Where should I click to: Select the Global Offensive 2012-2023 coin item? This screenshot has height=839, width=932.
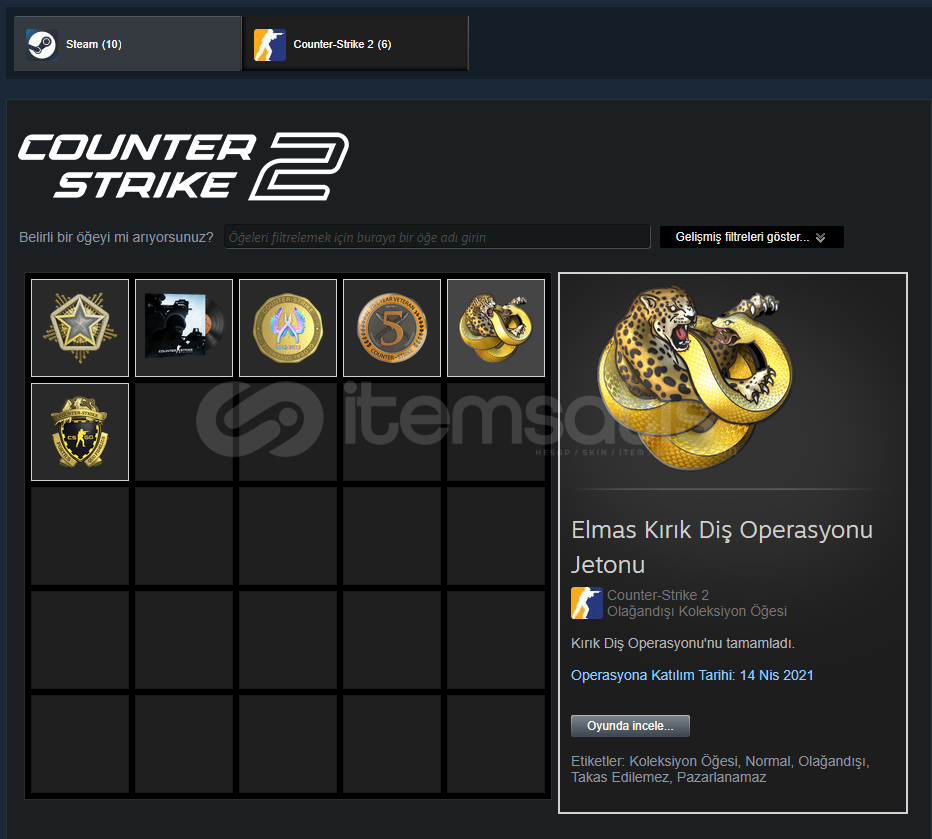(x=288, y=328)
